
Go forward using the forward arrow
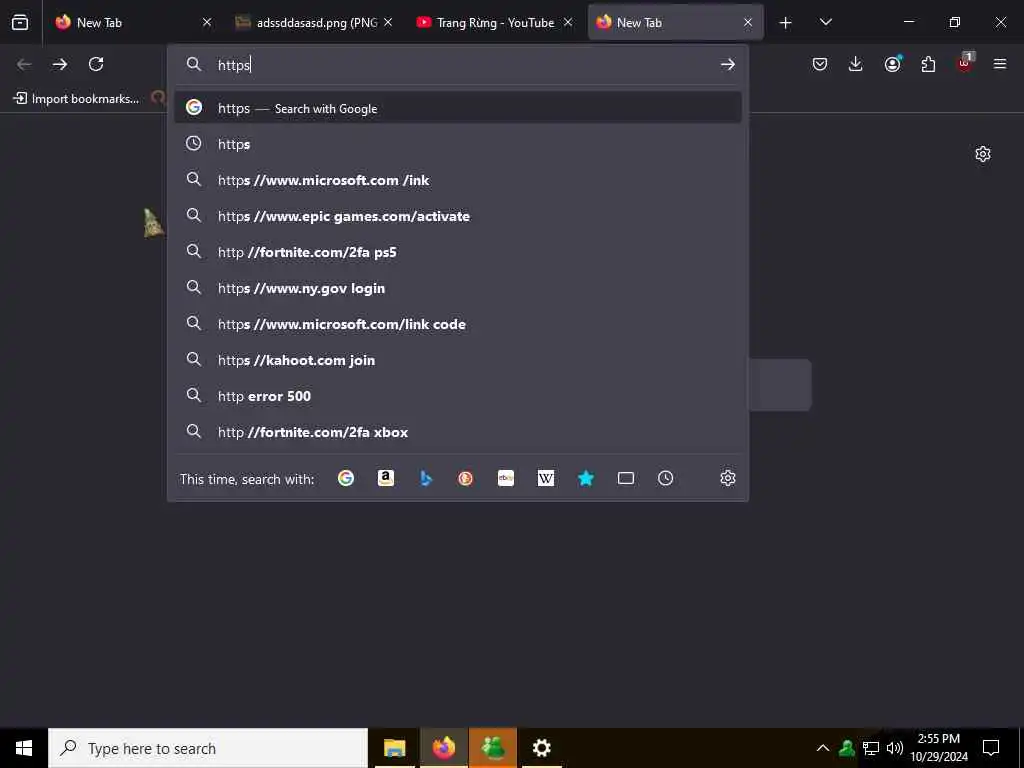60,64
